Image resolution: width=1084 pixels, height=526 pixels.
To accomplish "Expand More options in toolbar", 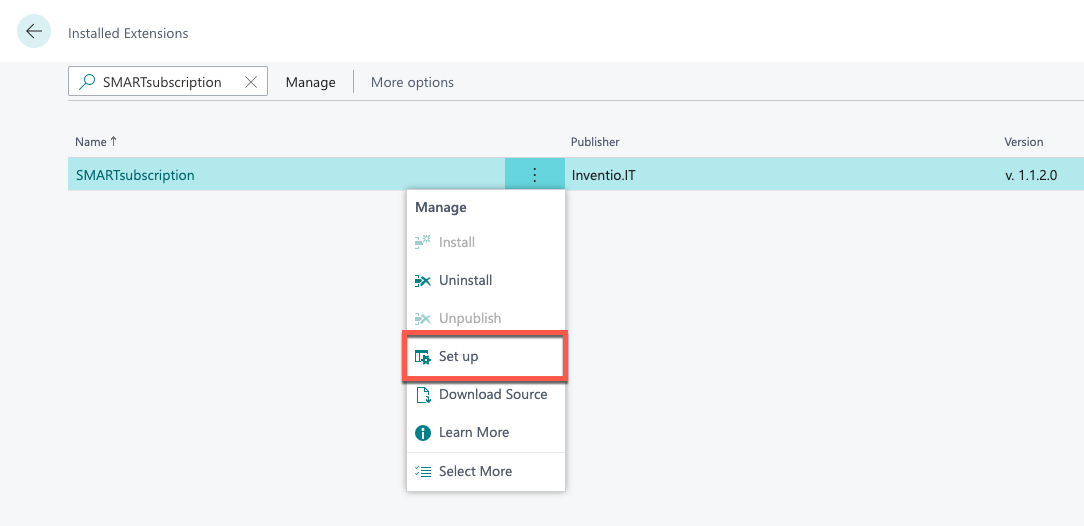I will 412,82.
